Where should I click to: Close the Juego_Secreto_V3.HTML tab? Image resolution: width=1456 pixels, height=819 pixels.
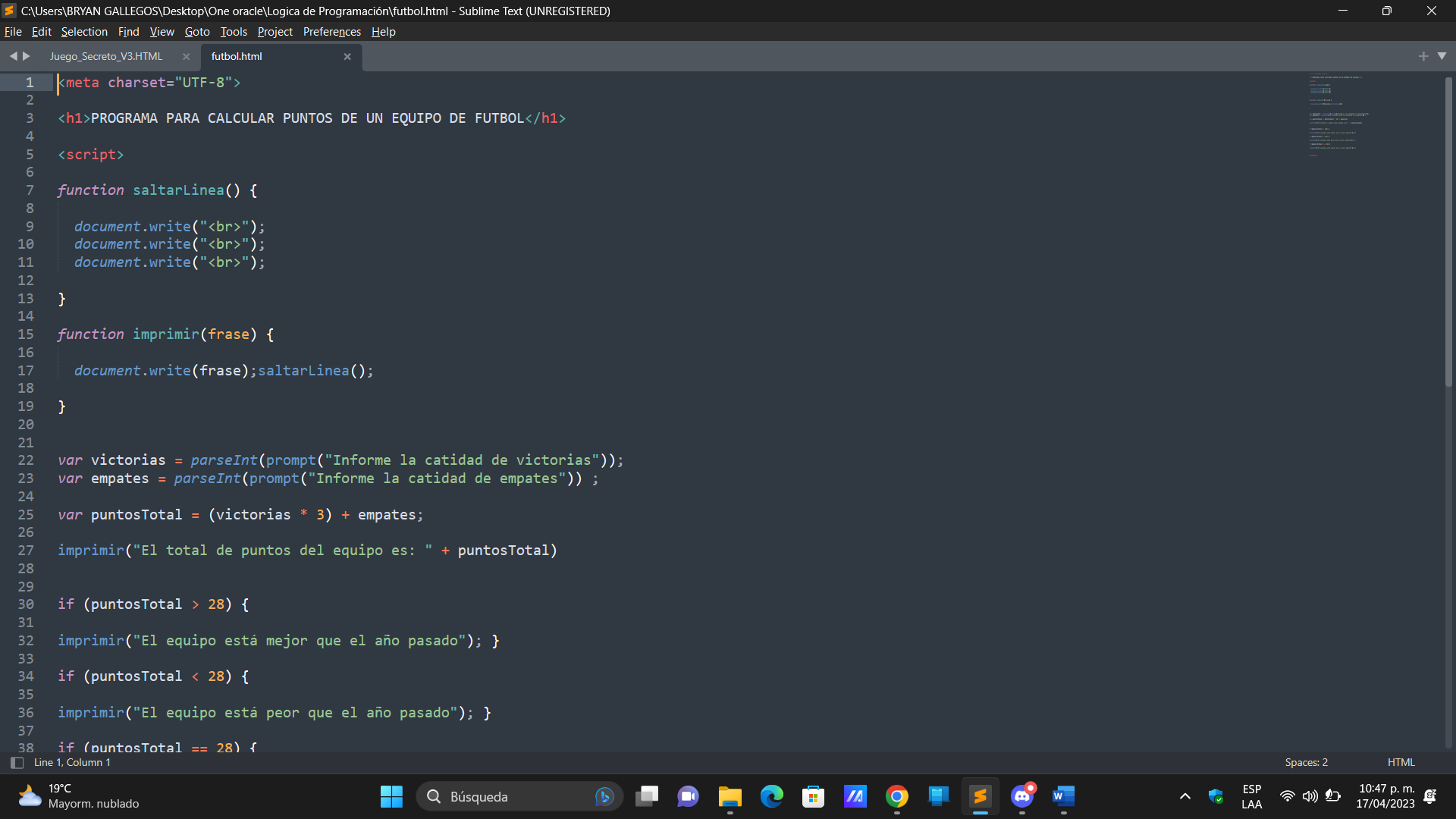click(x=186, y=57)
